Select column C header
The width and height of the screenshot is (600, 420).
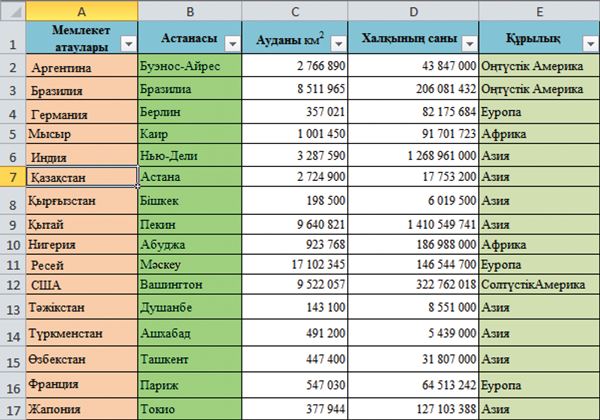point(295,11)
